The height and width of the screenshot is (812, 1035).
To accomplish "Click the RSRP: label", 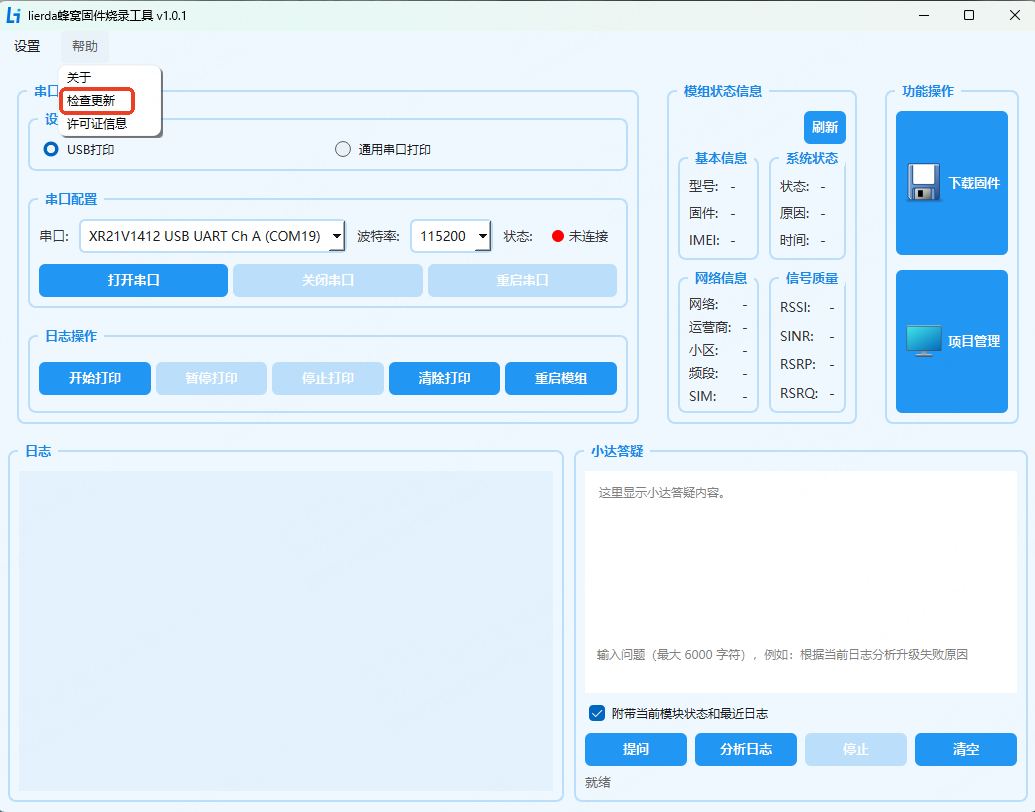I will click(798, 364).
